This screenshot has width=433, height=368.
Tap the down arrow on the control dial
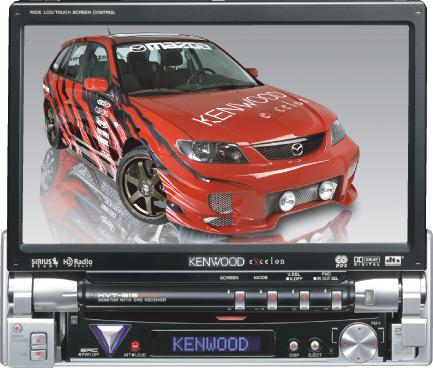(359, 357)
